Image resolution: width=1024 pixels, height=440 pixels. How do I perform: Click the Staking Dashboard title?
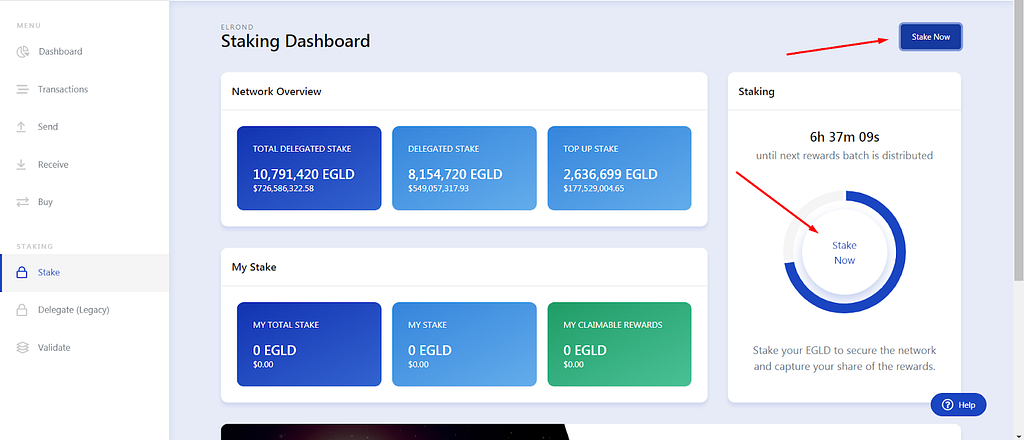click(295, 41)
